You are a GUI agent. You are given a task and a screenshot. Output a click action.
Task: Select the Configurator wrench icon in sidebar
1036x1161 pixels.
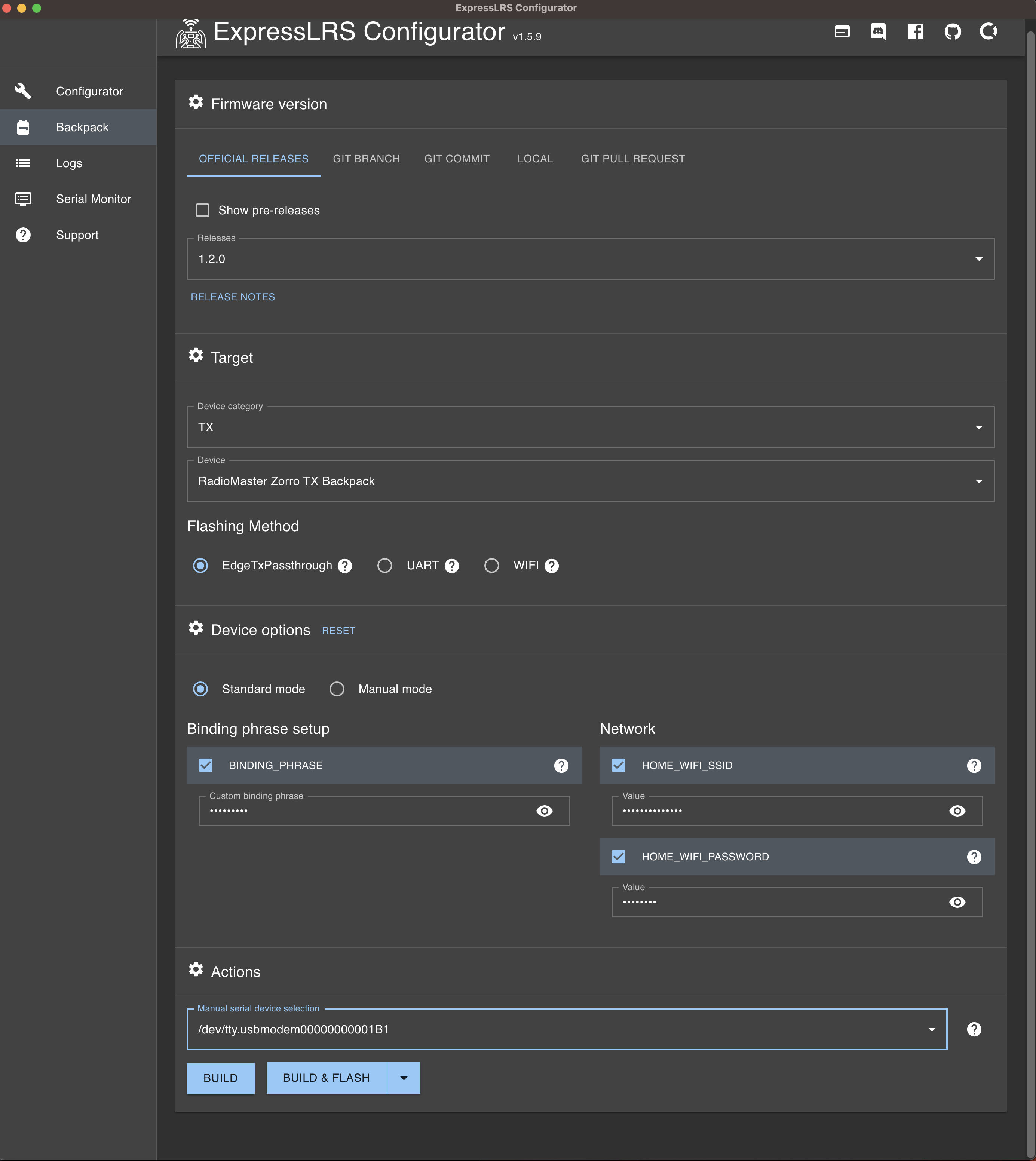(23, 91)
